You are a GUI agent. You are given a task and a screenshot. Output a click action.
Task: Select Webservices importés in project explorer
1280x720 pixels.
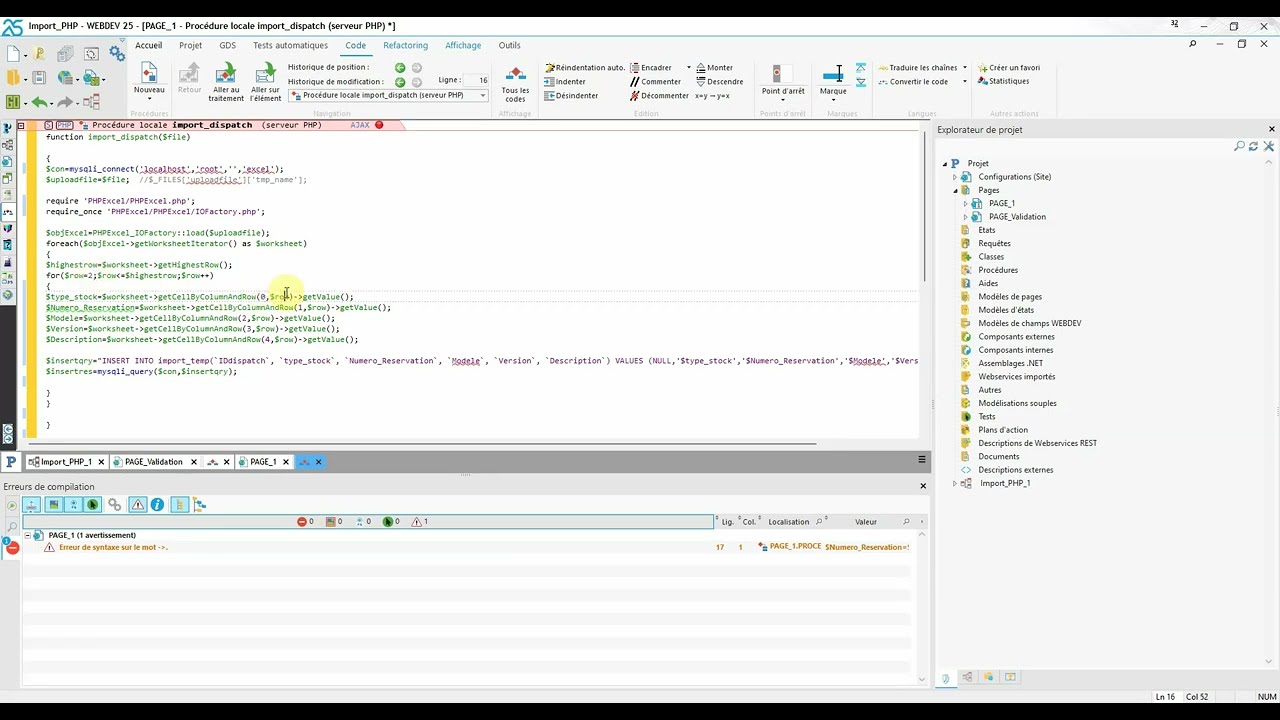pyautogui.click(x=1017, y=377)
